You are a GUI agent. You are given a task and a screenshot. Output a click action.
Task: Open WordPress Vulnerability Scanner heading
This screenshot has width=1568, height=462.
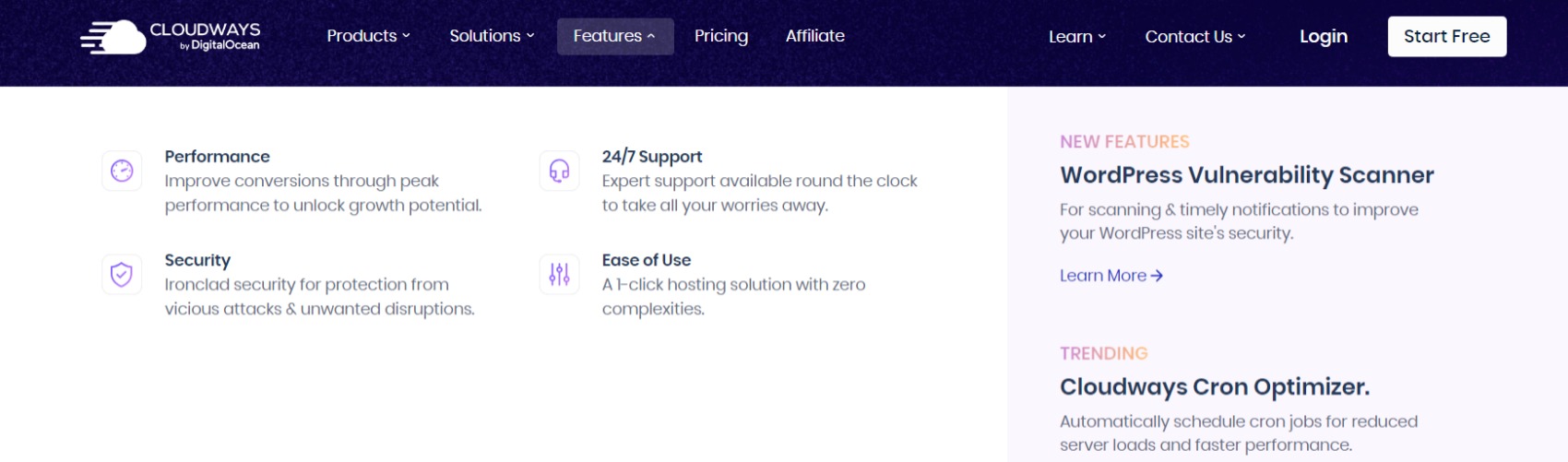(1246, 175)
